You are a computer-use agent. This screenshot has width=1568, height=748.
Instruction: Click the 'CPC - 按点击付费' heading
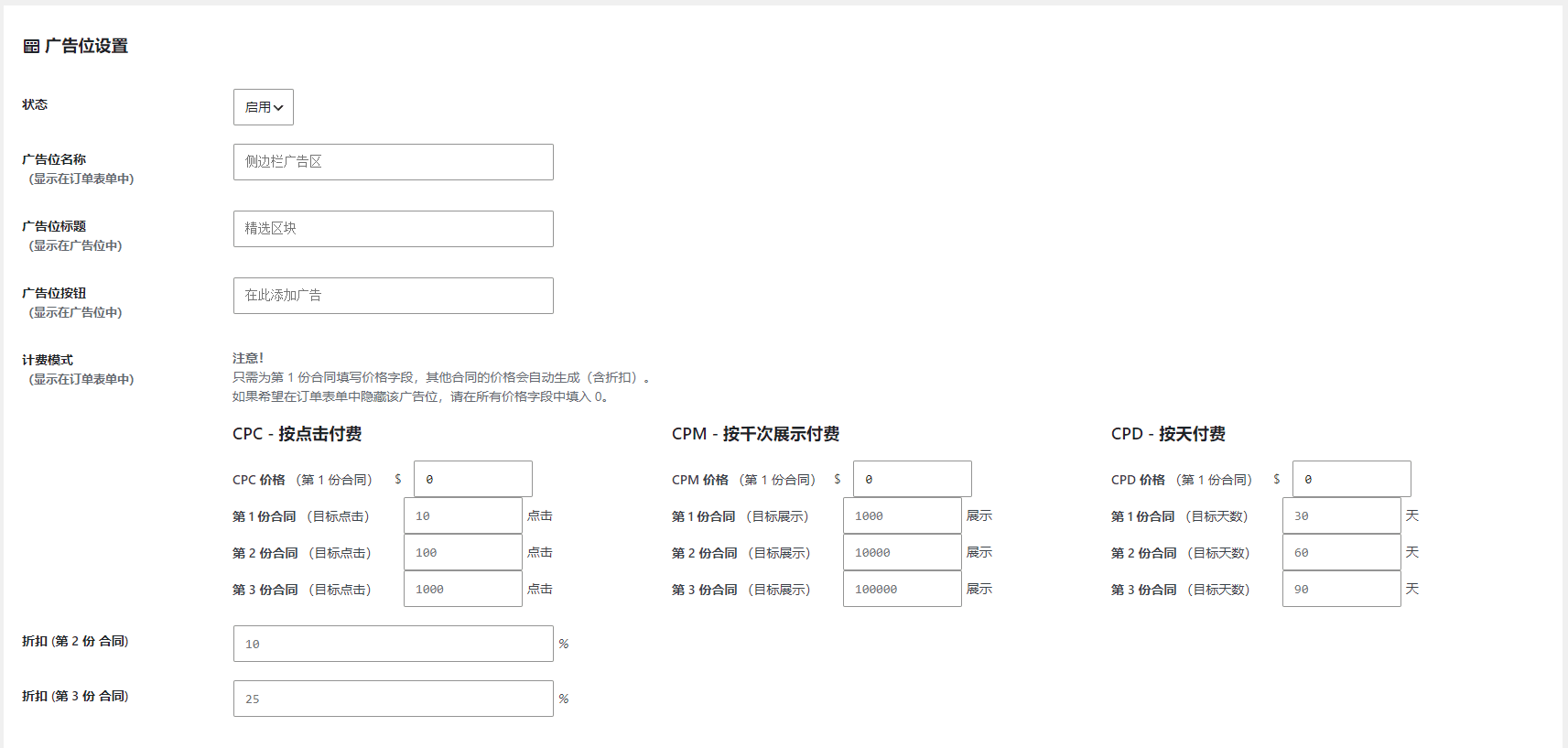(297, 434)
